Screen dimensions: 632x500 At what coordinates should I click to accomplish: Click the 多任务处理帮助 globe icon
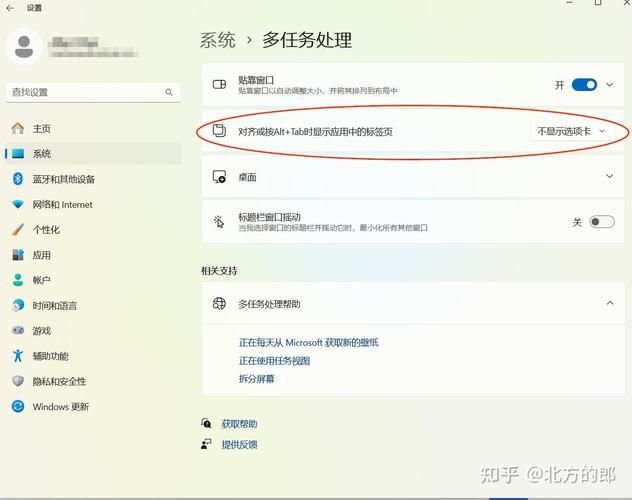219,303
